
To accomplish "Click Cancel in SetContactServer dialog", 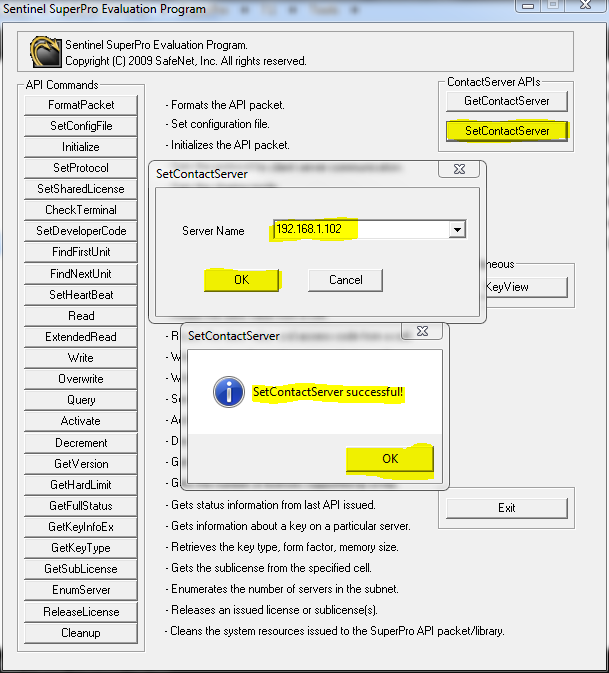I will (345, 280).
